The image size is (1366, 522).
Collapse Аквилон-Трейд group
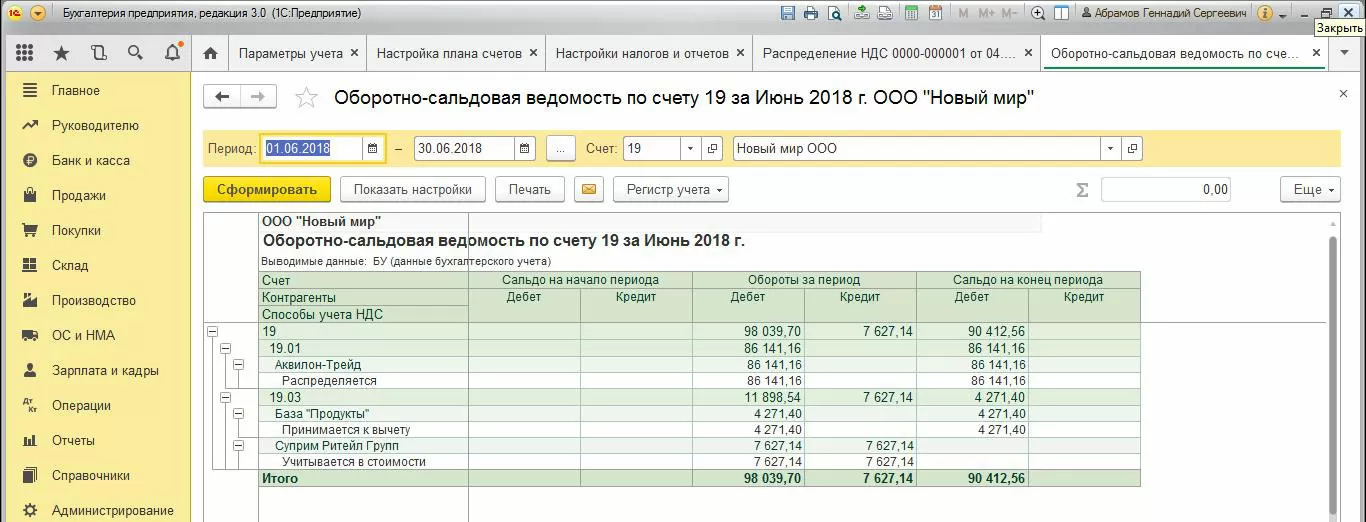click(x=238, y=365)
